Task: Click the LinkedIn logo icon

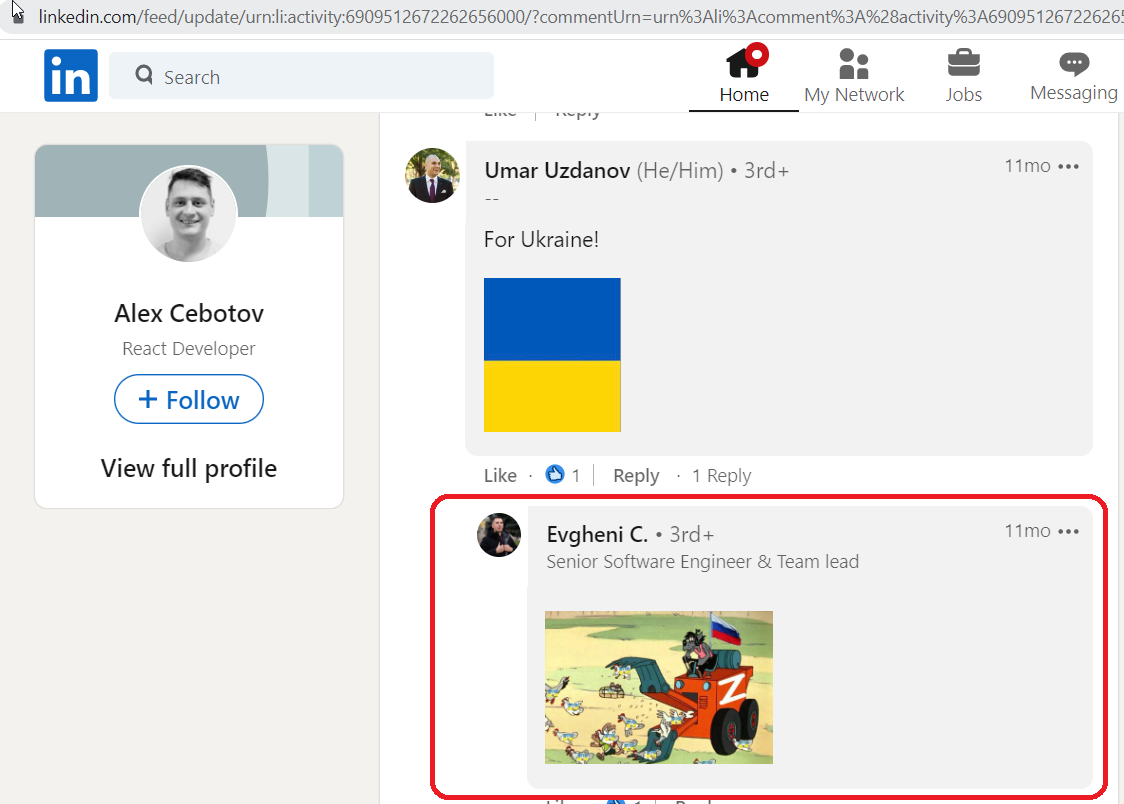Action: click(x=71, y=75)
